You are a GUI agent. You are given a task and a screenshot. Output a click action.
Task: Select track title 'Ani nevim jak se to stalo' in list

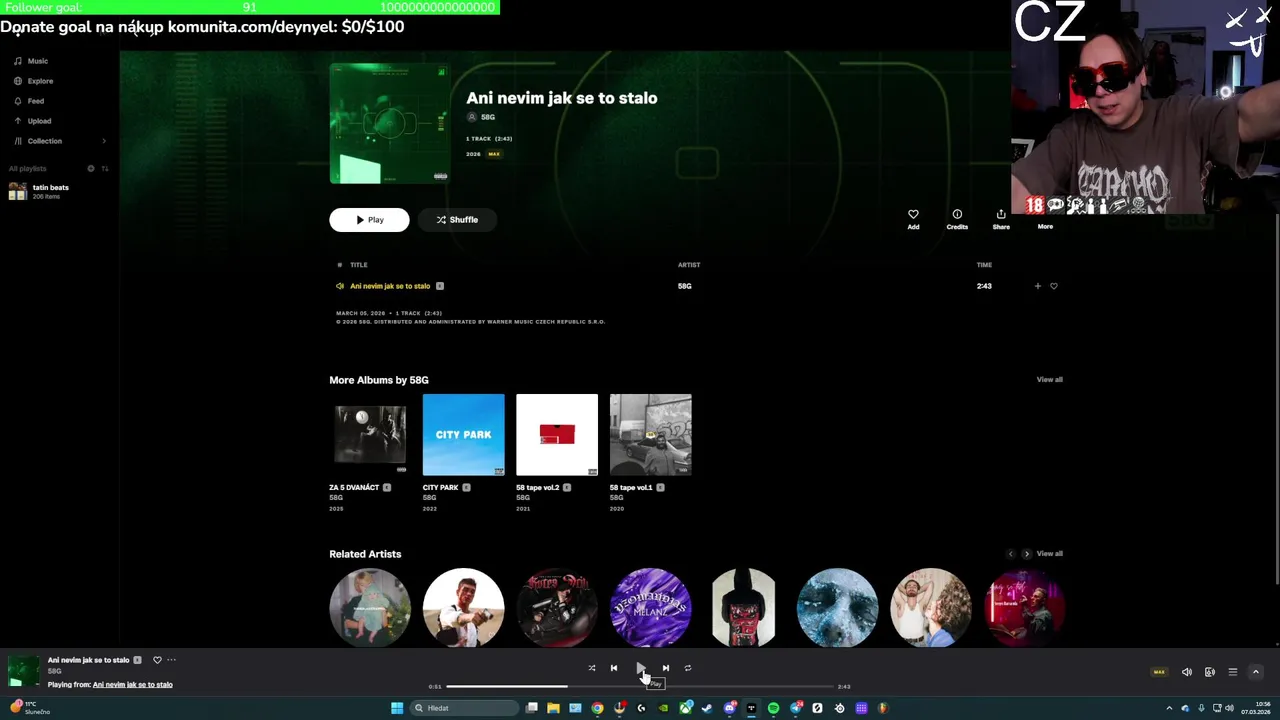[390, 286]
